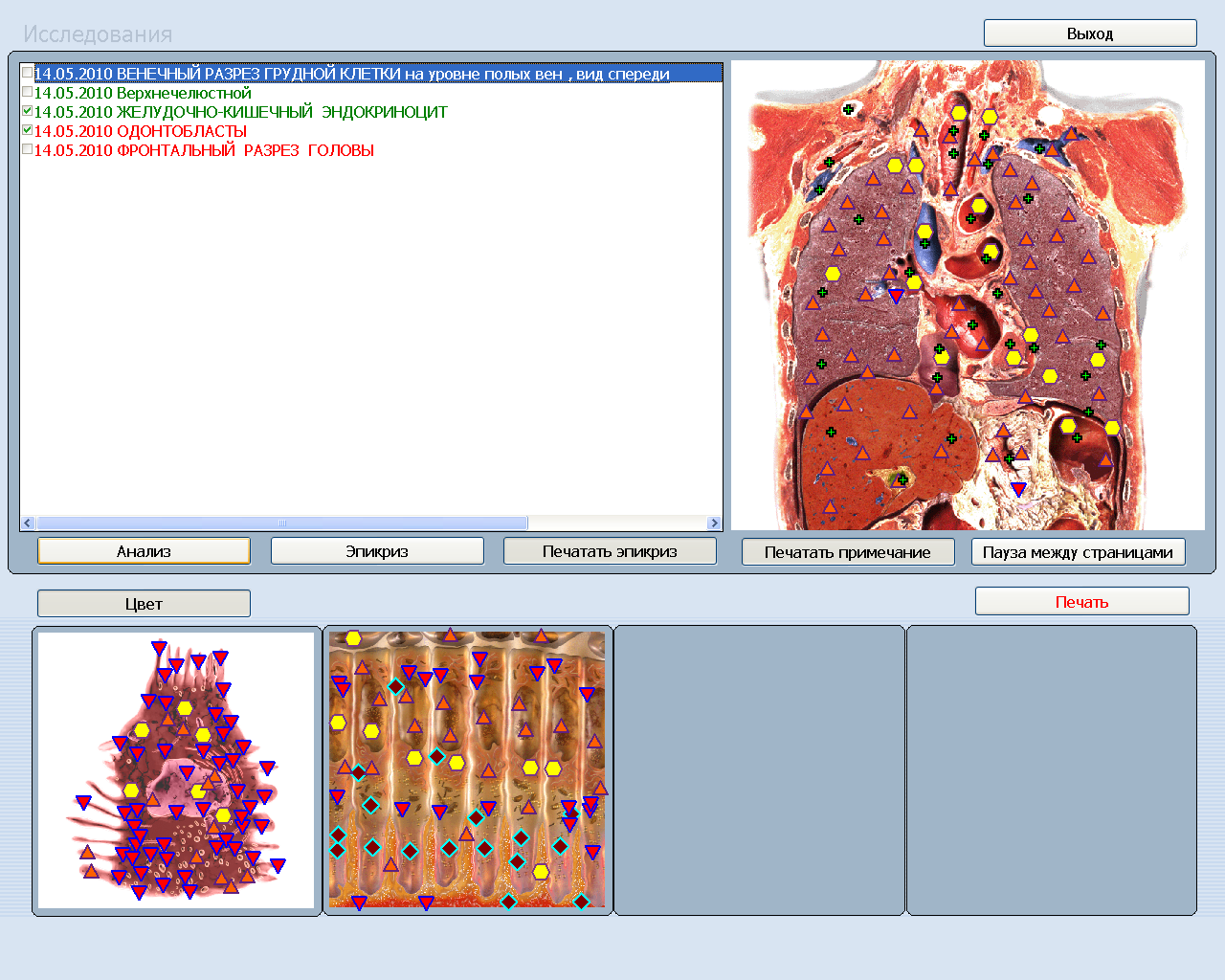Uncheck the ОДОНТОБЛАСТЫ checkbox
This screenshot has height=980, width=1225.
point(27,130)
